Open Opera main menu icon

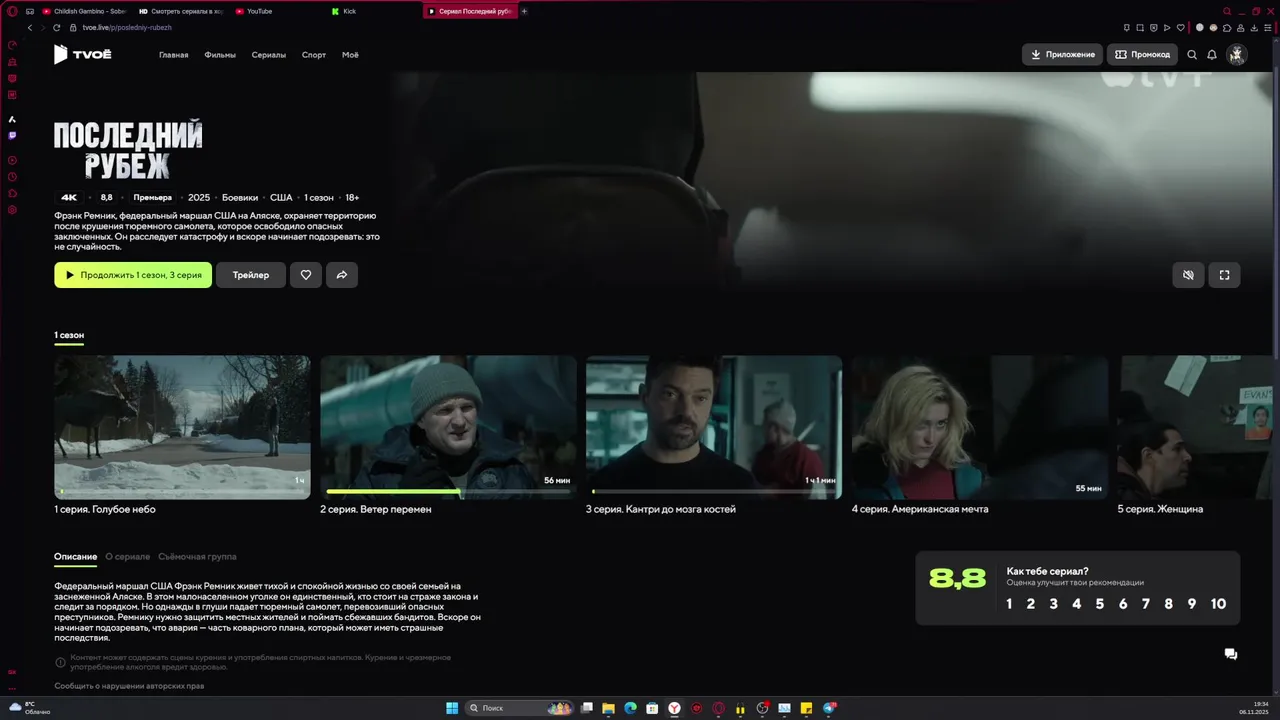coord(12,11)
